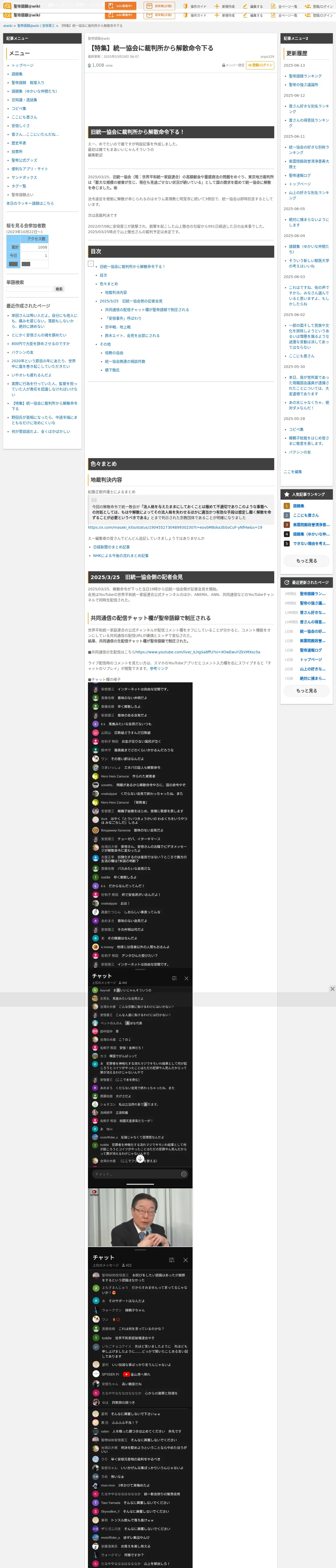This screenshot has width=336, height=1568.
Task: Open 日経新聞のまとめ記事 link
Action: [111, 547]
